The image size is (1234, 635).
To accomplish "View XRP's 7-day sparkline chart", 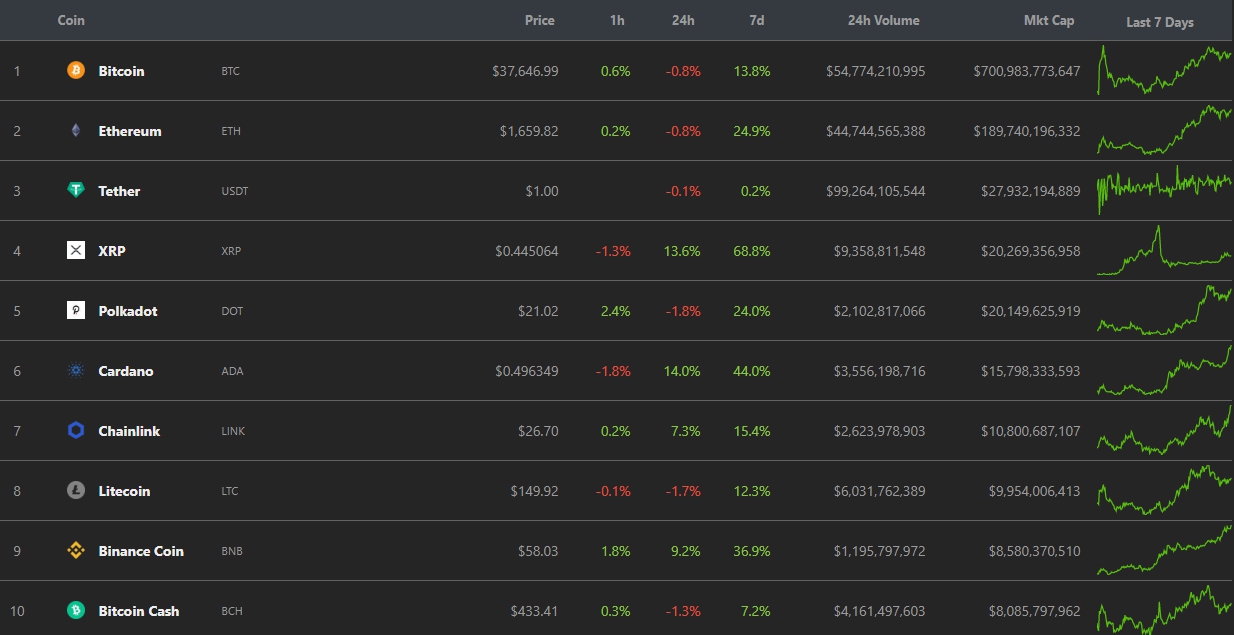I will (1164, 251).
